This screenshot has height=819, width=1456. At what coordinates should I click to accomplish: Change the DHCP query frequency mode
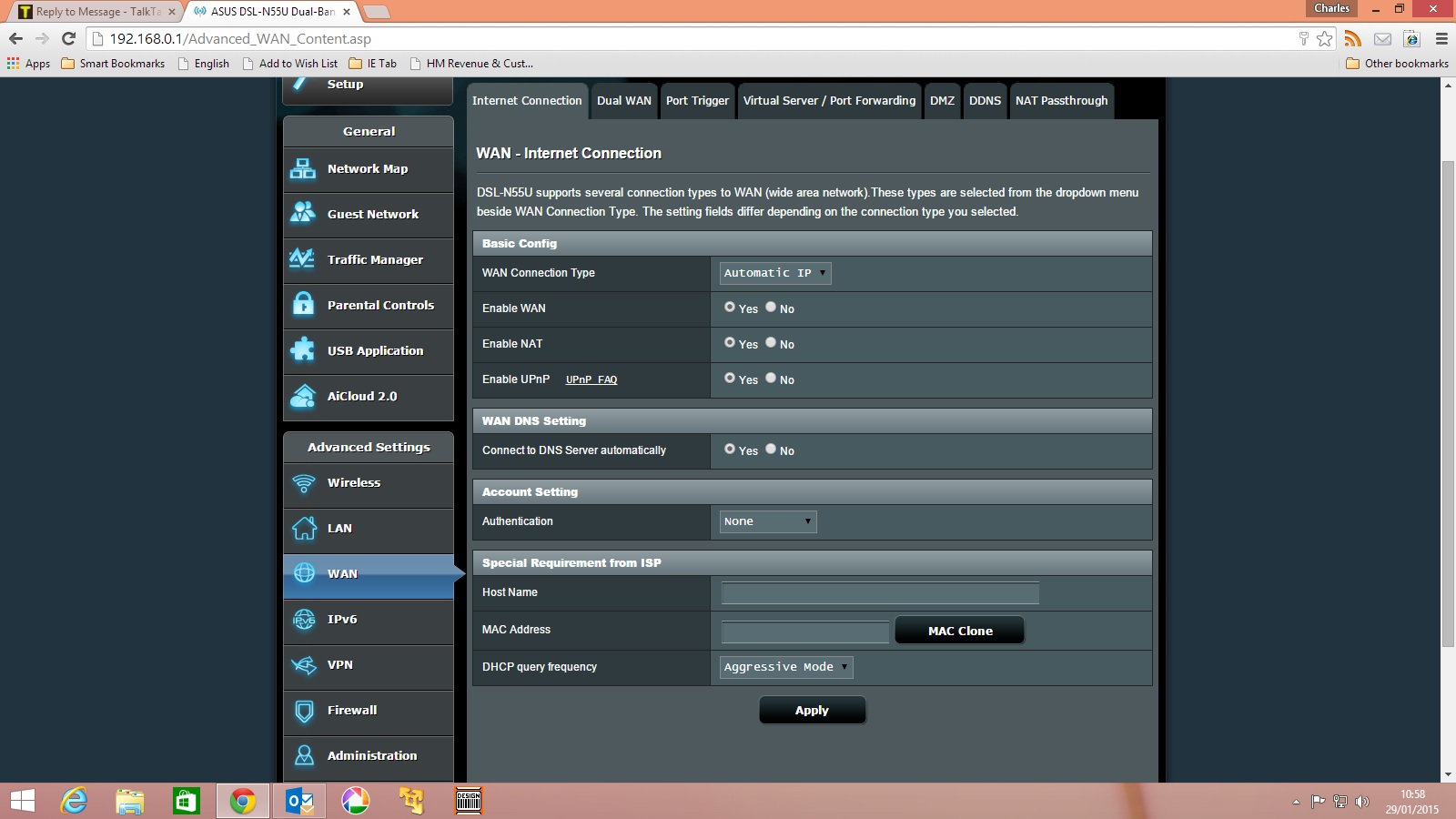[784, 667]
